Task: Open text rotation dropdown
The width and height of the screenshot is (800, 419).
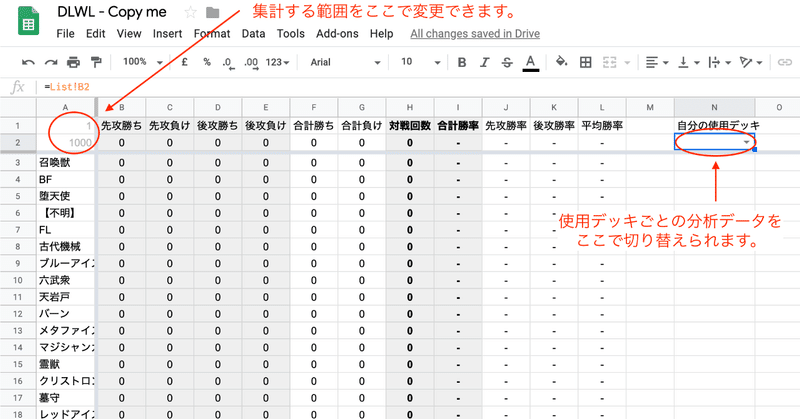Action: (751, 62)
